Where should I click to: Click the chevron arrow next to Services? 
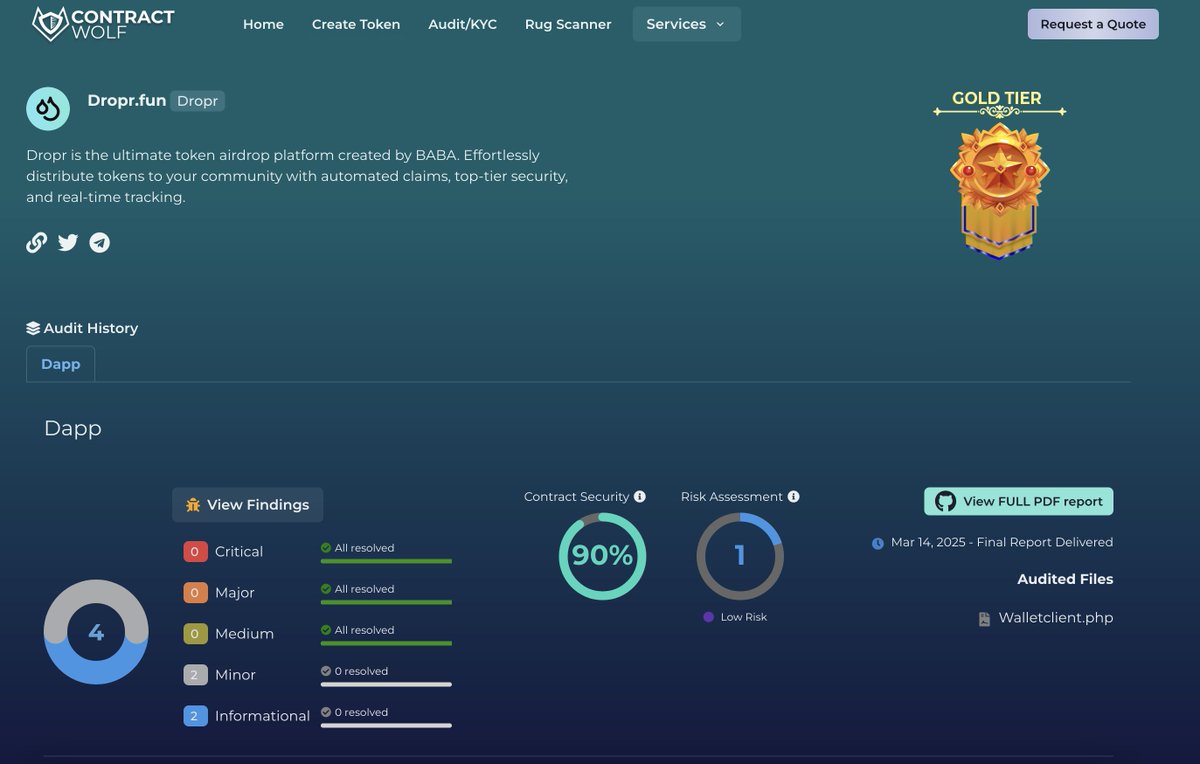pyautogui.click(x=721, y=25)
